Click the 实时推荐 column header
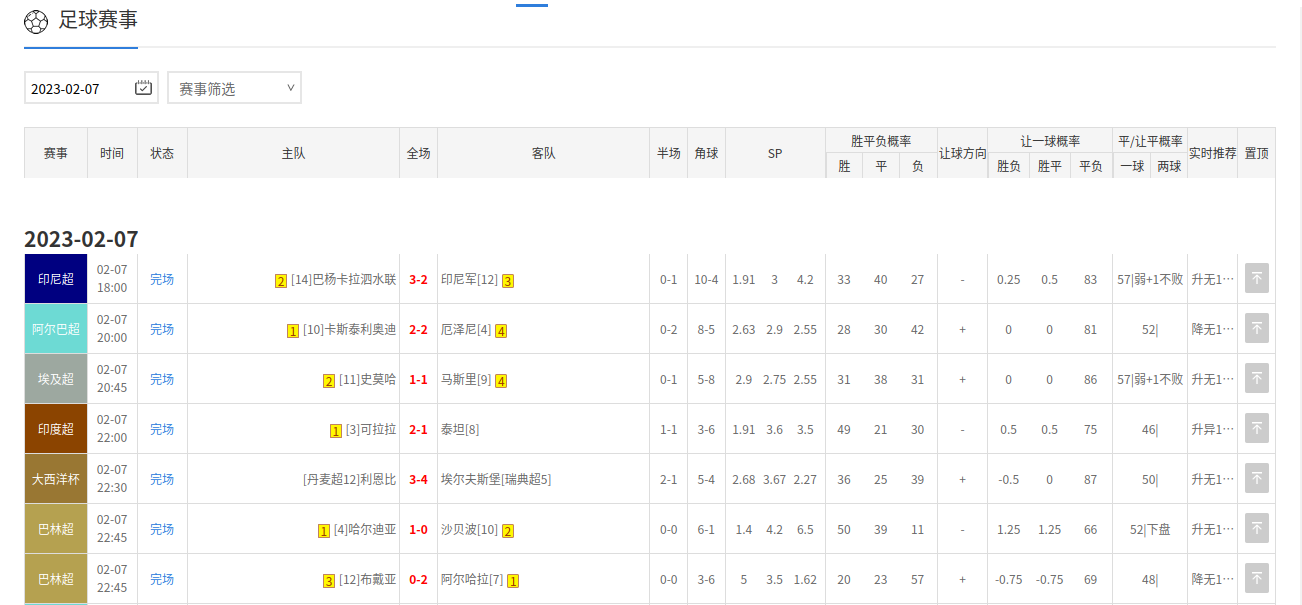The image size is (1302, 605). (1212, 153)
